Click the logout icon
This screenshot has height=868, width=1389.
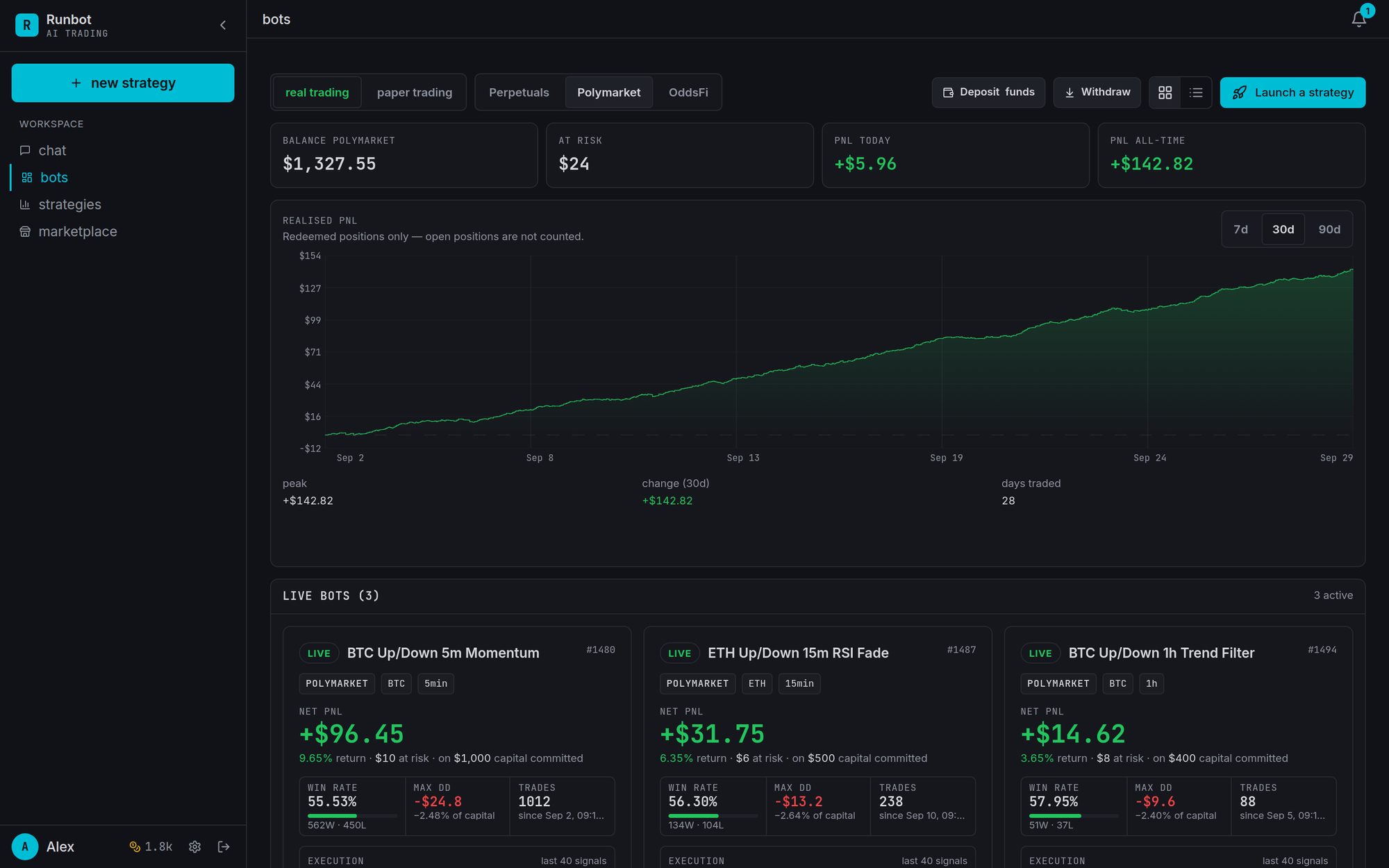click(x=224, y=846)
